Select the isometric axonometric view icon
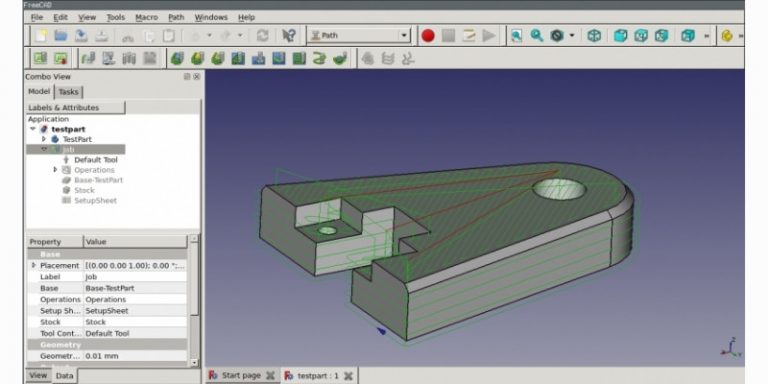Image resolution: width=768 pixels, height=384 pixels. pyautogui.click(x=594, y=36)
